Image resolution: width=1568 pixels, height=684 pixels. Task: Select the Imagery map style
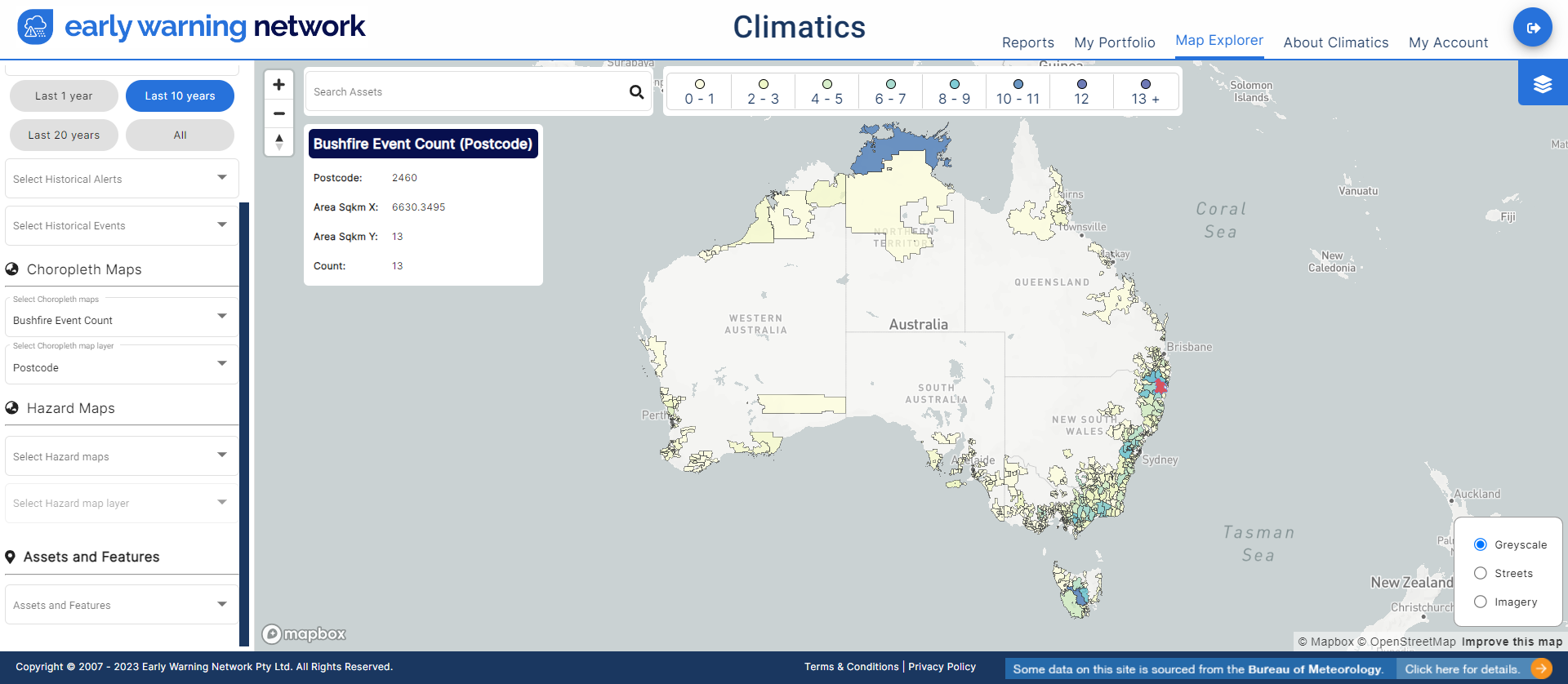click(x=1480, y=602)
